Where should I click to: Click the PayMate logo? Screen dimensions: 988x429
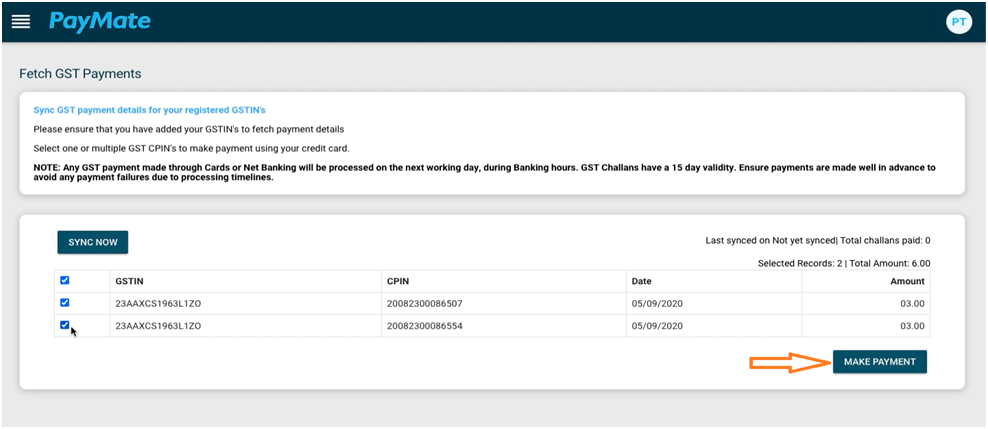[100, 21]
